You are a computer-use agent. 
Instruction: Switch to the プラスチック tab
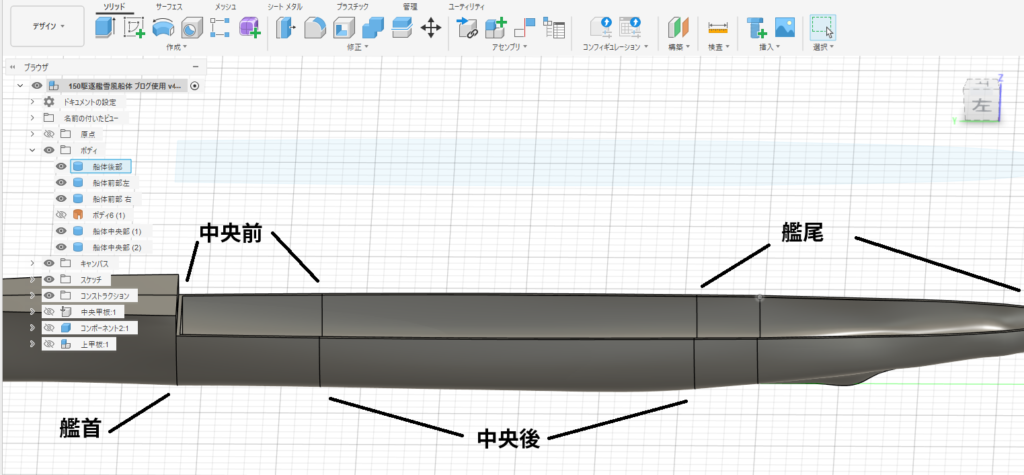(352, 6)
